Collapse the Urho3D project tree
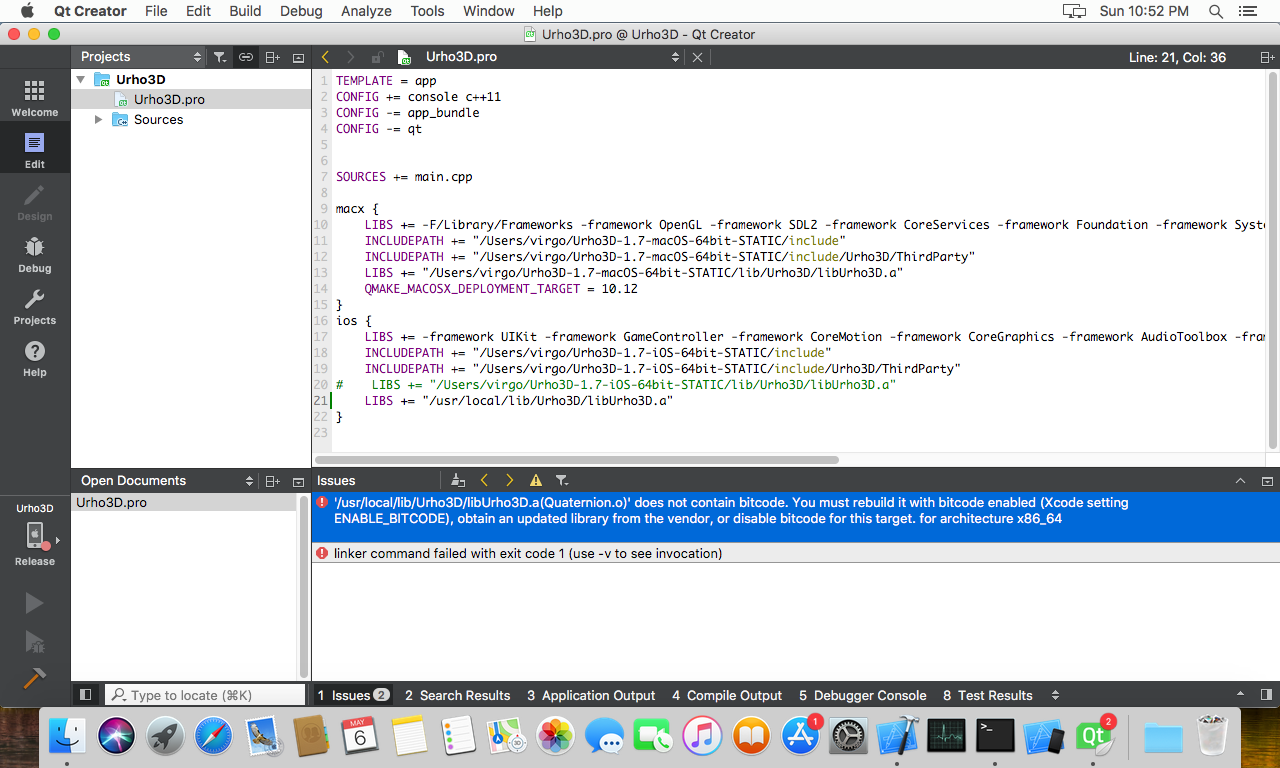This screenshot has width=1280, height=768. 81,79
